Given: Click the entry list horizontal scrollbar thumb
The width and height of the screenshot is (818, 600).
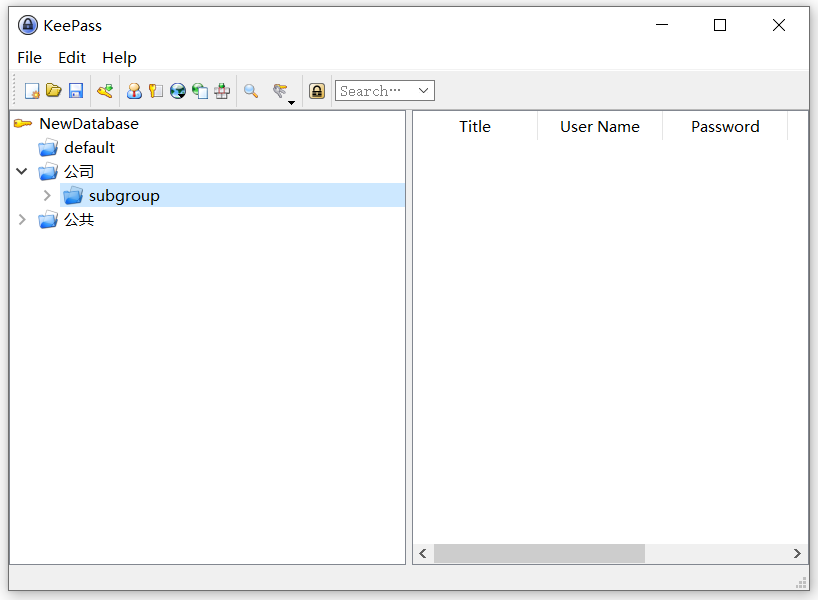Looking at the screenshot, I should [x=539, y=553].
